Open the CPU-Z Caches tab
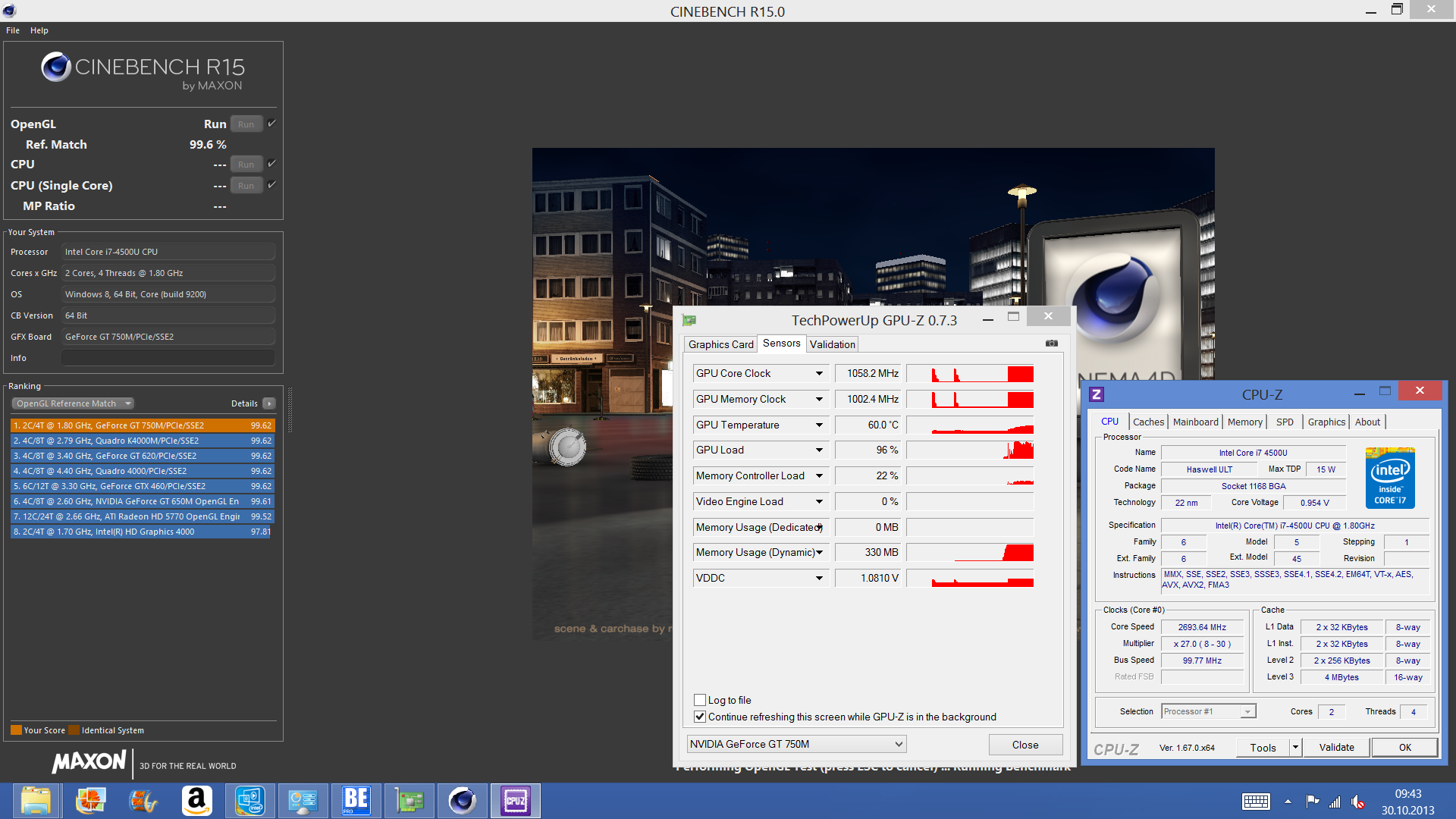 click(x=1148, y=422)
